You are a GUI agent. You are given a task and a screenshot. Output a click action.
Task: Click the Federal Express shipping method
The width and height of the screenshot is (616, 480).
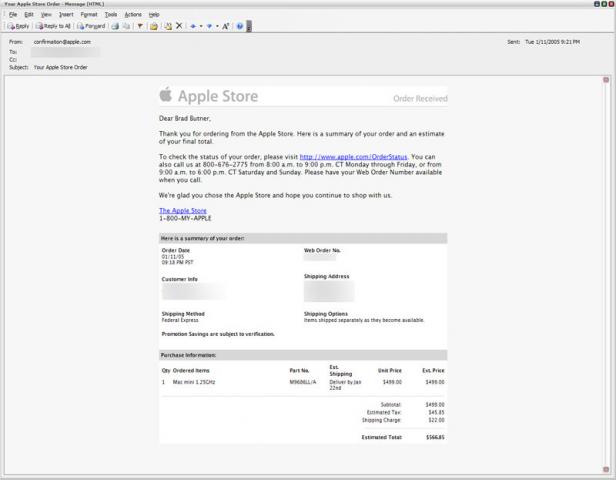click(x=180, y=320)
